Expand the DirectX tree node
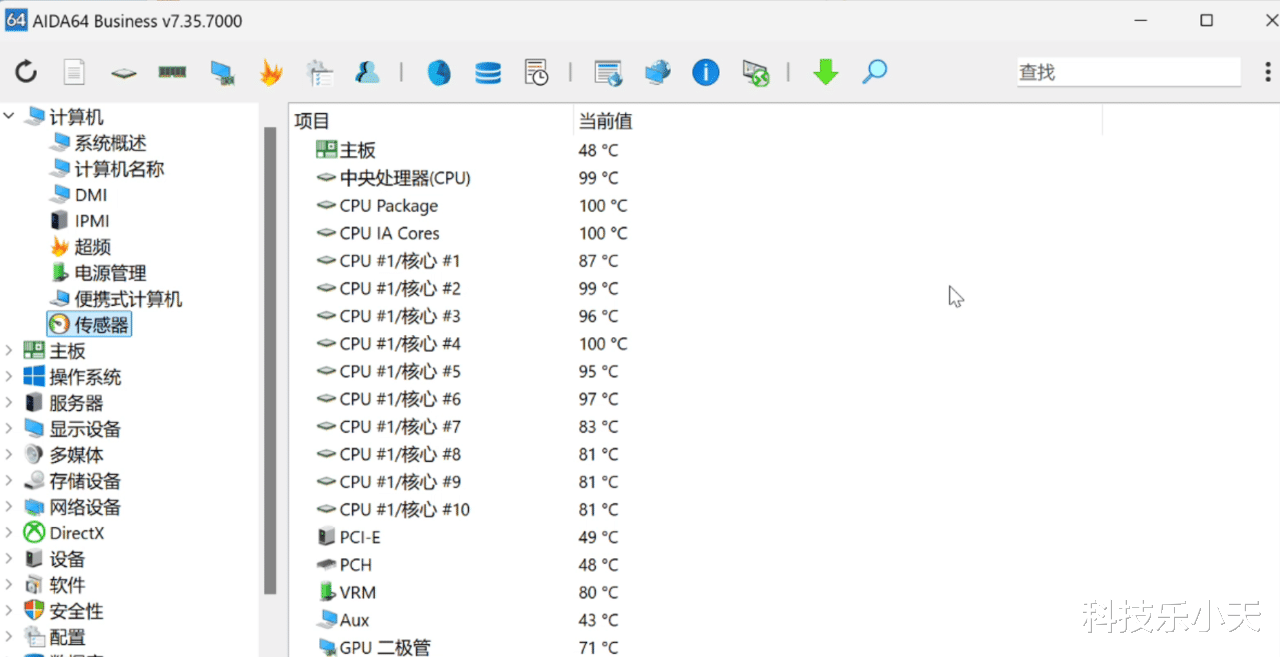This screenshot has height=657, width=1280. pos(9,533)
